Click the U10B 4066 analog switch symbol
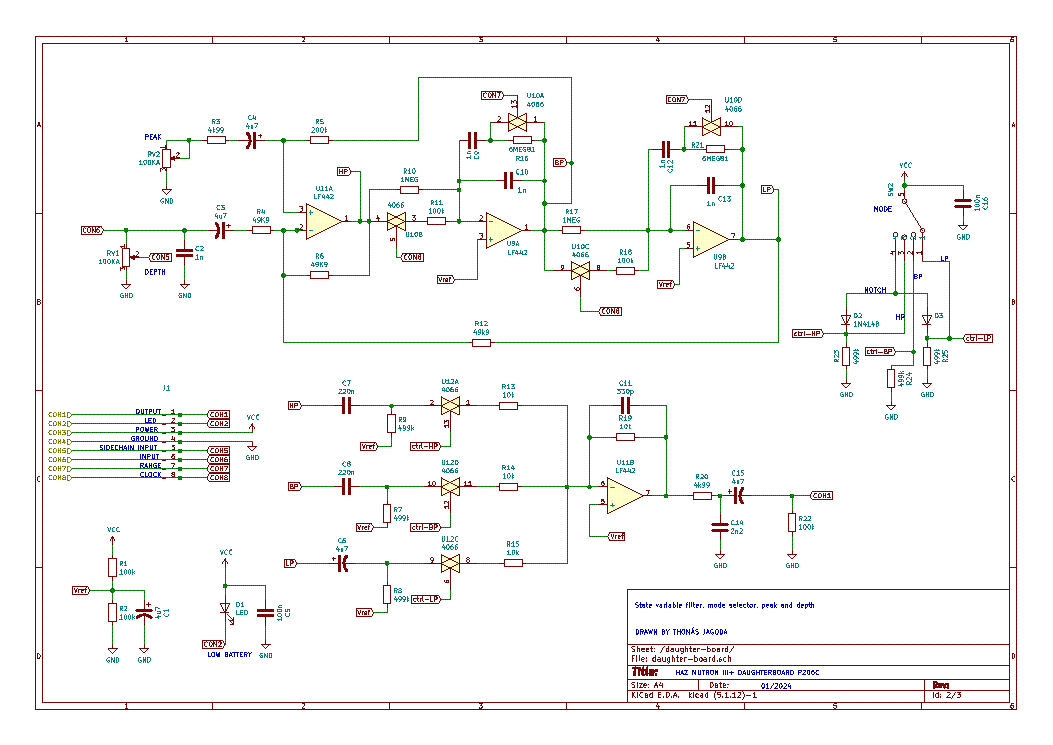This screenshot has width=1053, height=745. [396, 221]
